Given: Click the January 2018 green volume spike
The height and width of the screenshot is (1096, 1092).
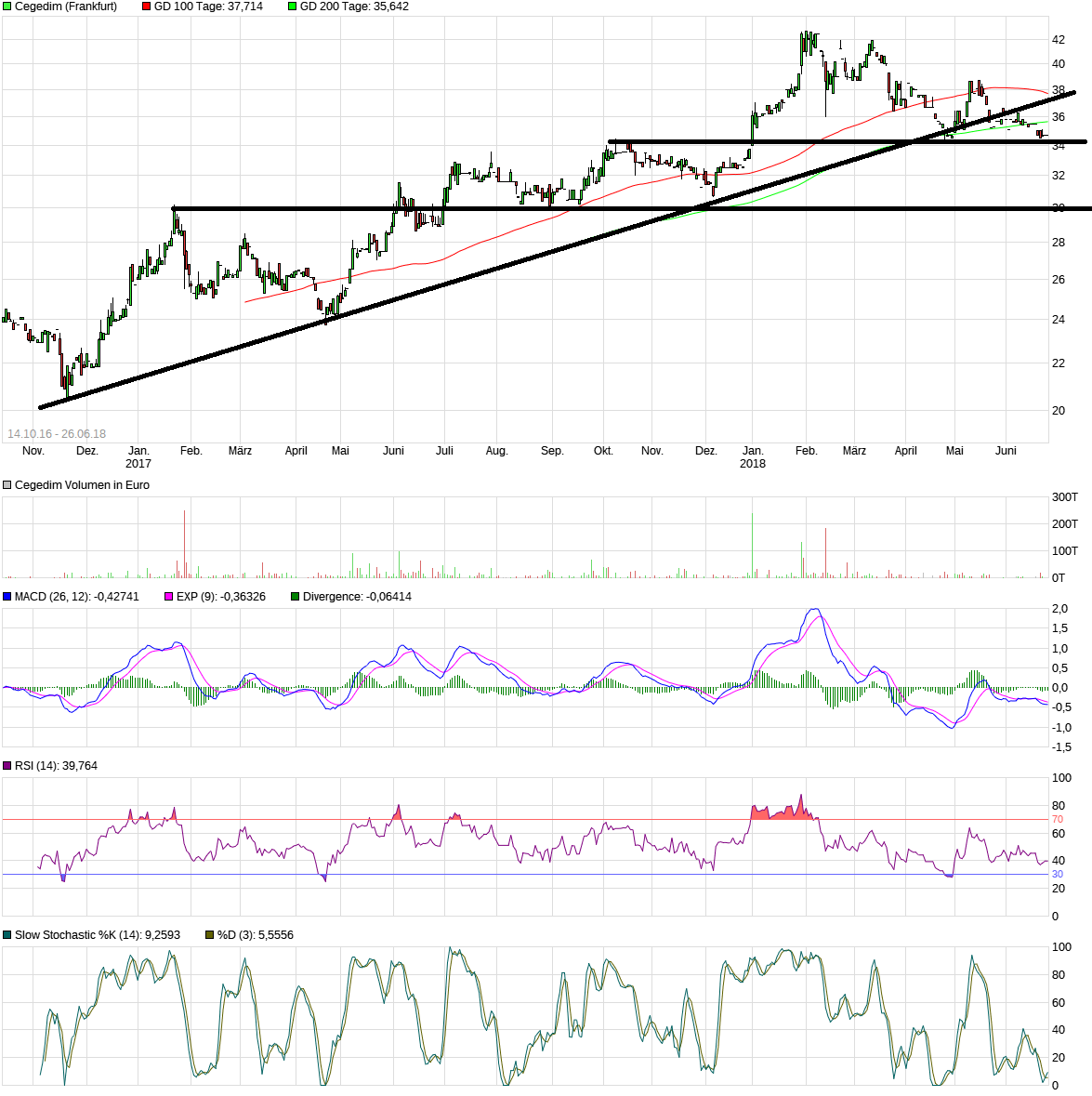Looking at the screenshot, I should click(753, 545).
